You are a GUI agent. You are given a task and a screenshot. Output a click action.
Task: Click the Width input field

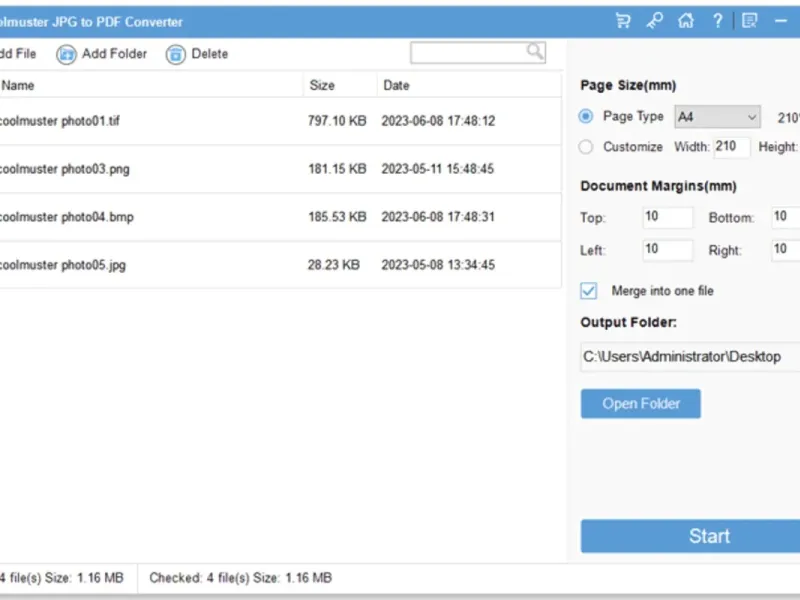click(732, 147)
